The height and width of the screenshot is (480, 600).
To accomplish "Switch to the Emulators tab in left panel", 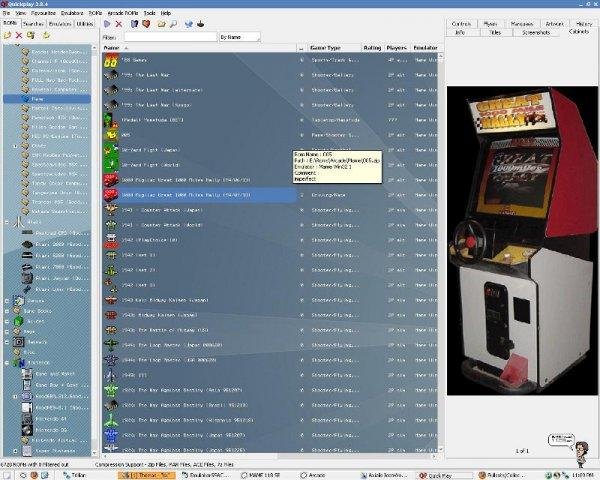I will click(60, 24).
